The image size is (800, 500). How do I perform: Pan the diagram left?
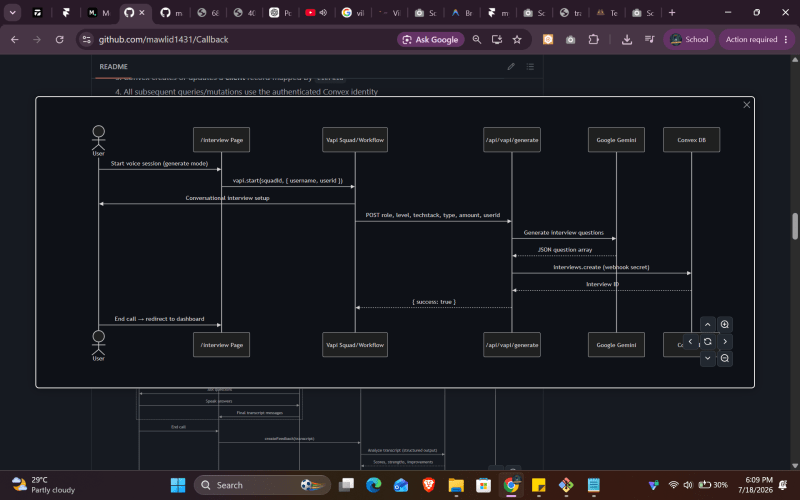pyautogui.click(x=690, y=341)
